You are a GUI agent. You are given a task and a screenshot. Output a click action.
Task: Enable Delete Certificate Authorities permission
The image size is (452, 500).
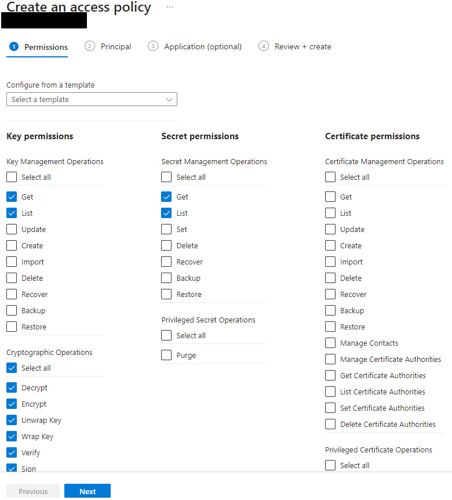coord(330,424)
